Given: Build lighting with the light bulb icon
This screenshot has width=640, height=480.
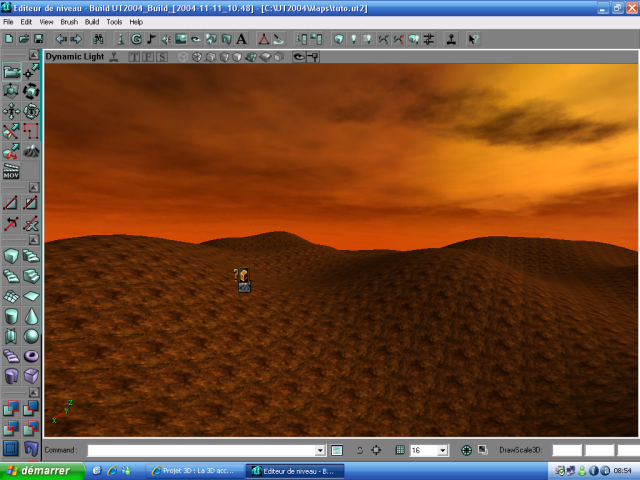Looking at the screenshot, I should point(353,39).
